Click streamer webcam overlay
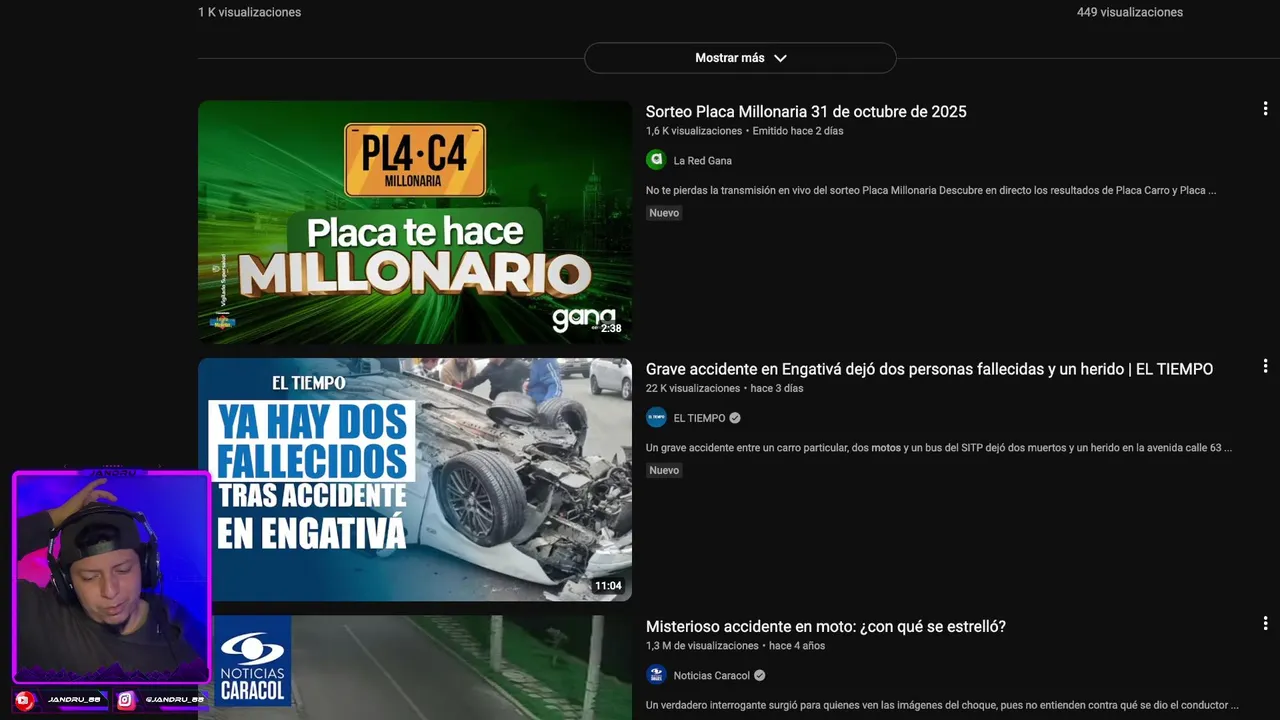The height and width of the screenshot is (720, 1280). (112, 578)
